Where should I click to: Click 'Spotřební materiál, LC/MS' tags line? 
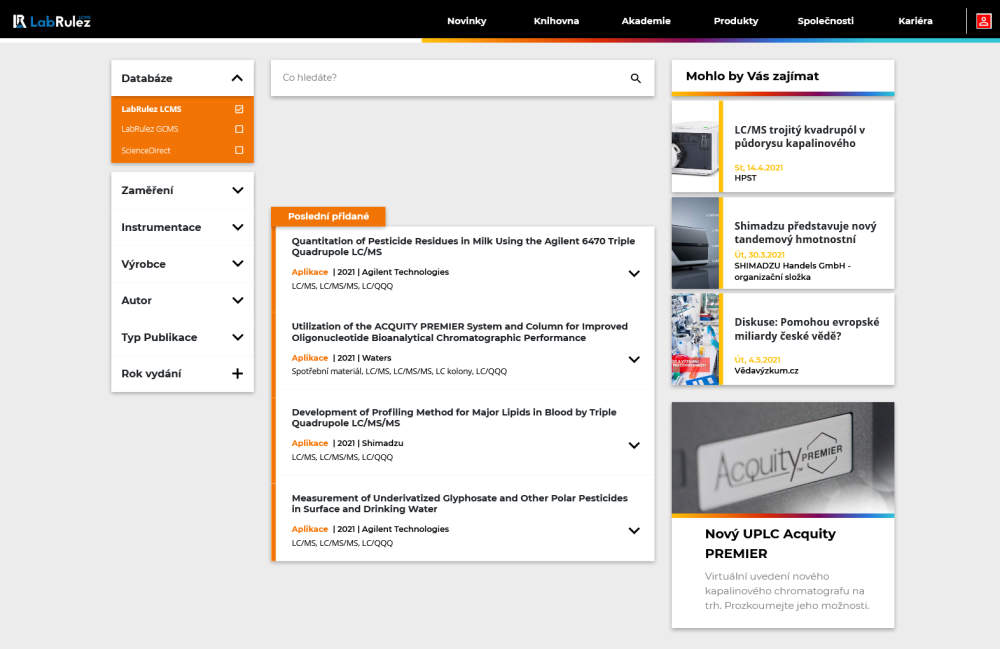tap(399, 371)
